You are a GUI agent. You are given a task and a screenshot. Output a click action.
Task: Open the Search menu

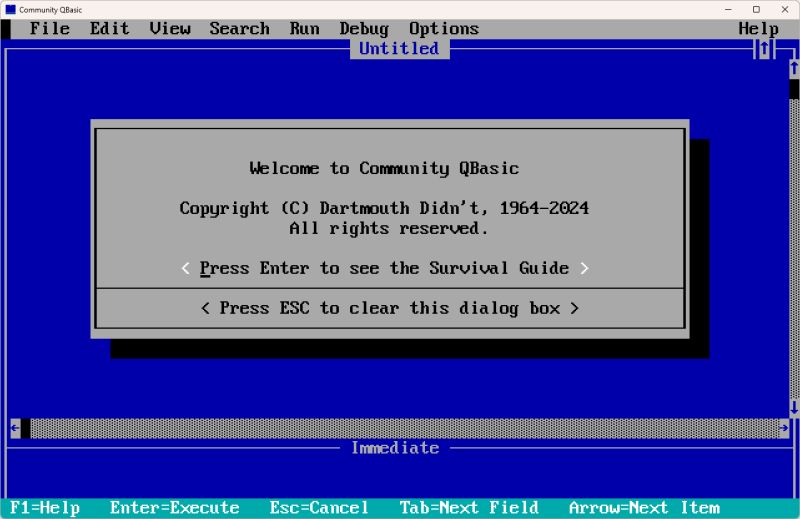239,29
